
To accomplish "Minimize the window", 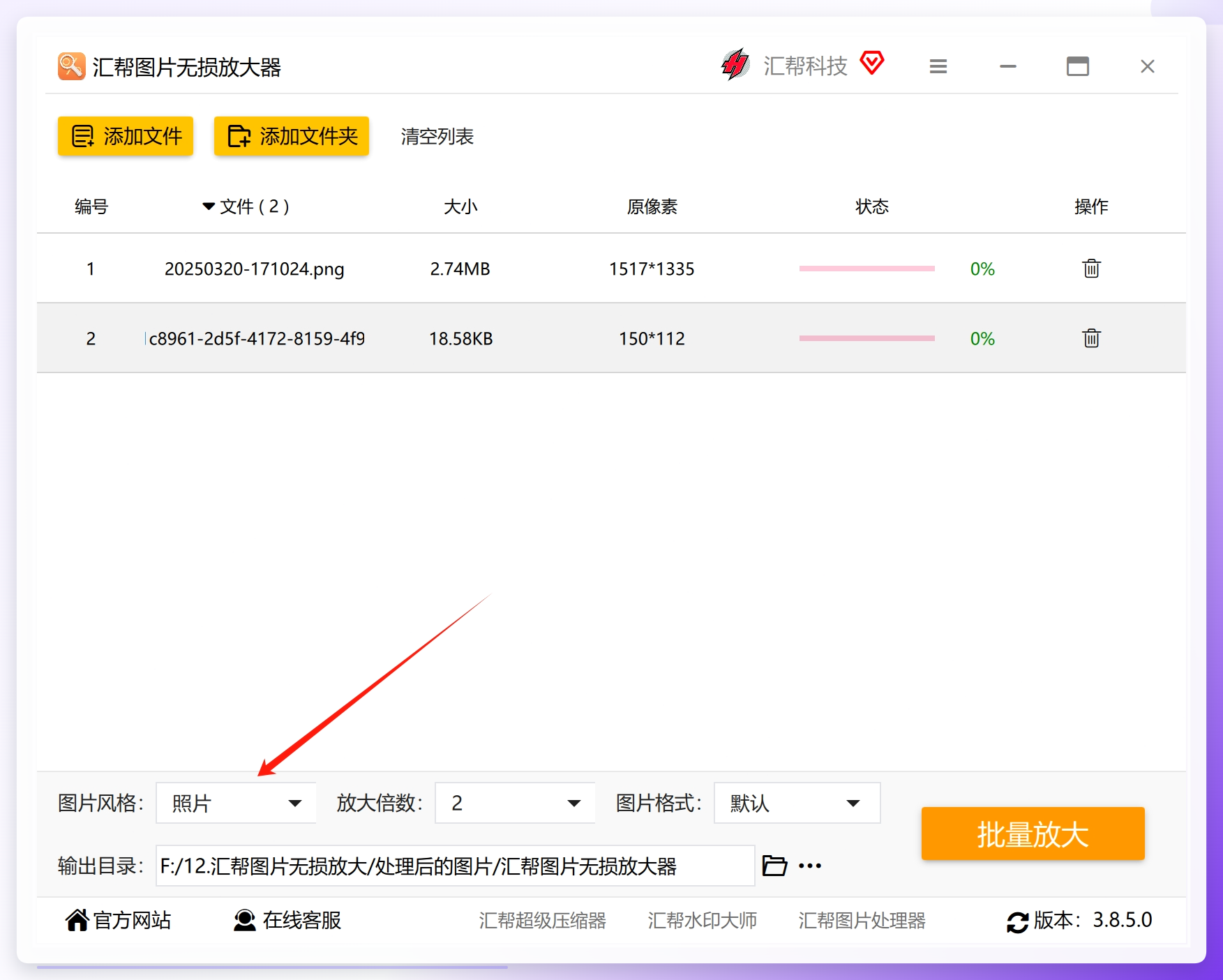I will pos(1008,66).
